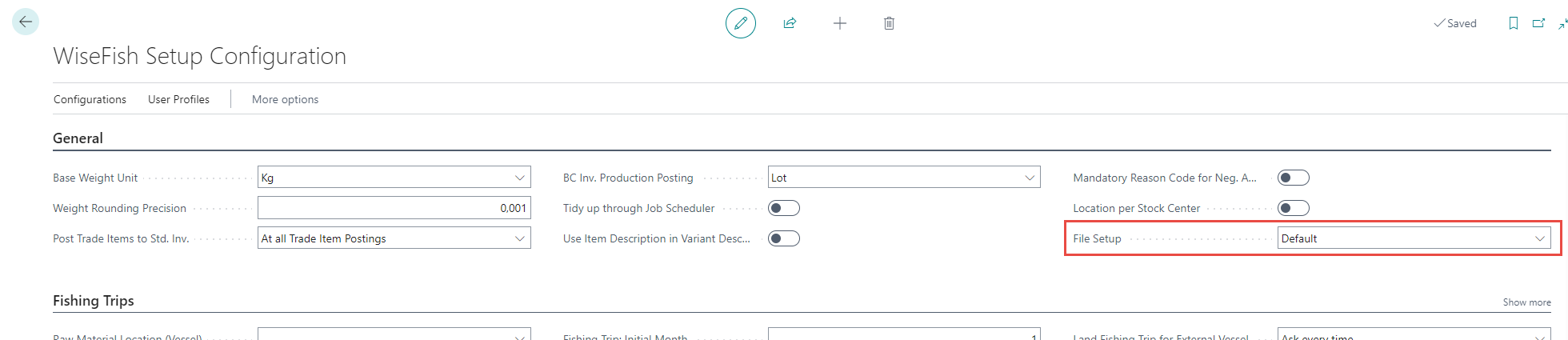
Task: Click Show more in Fishing Trips
Action: [1526, 302]
